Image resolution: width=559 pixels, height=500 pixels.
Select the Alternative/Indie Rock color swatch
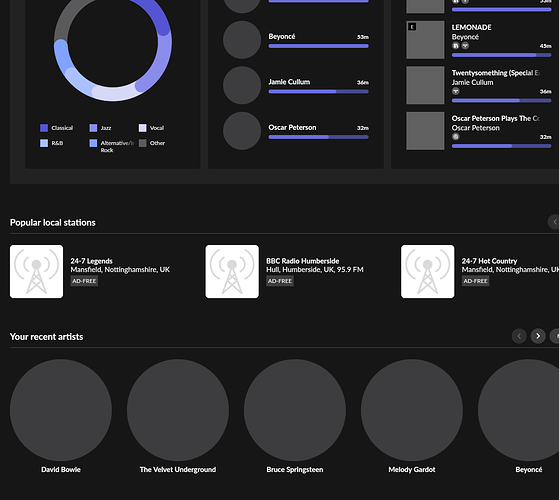click(93, 143)
